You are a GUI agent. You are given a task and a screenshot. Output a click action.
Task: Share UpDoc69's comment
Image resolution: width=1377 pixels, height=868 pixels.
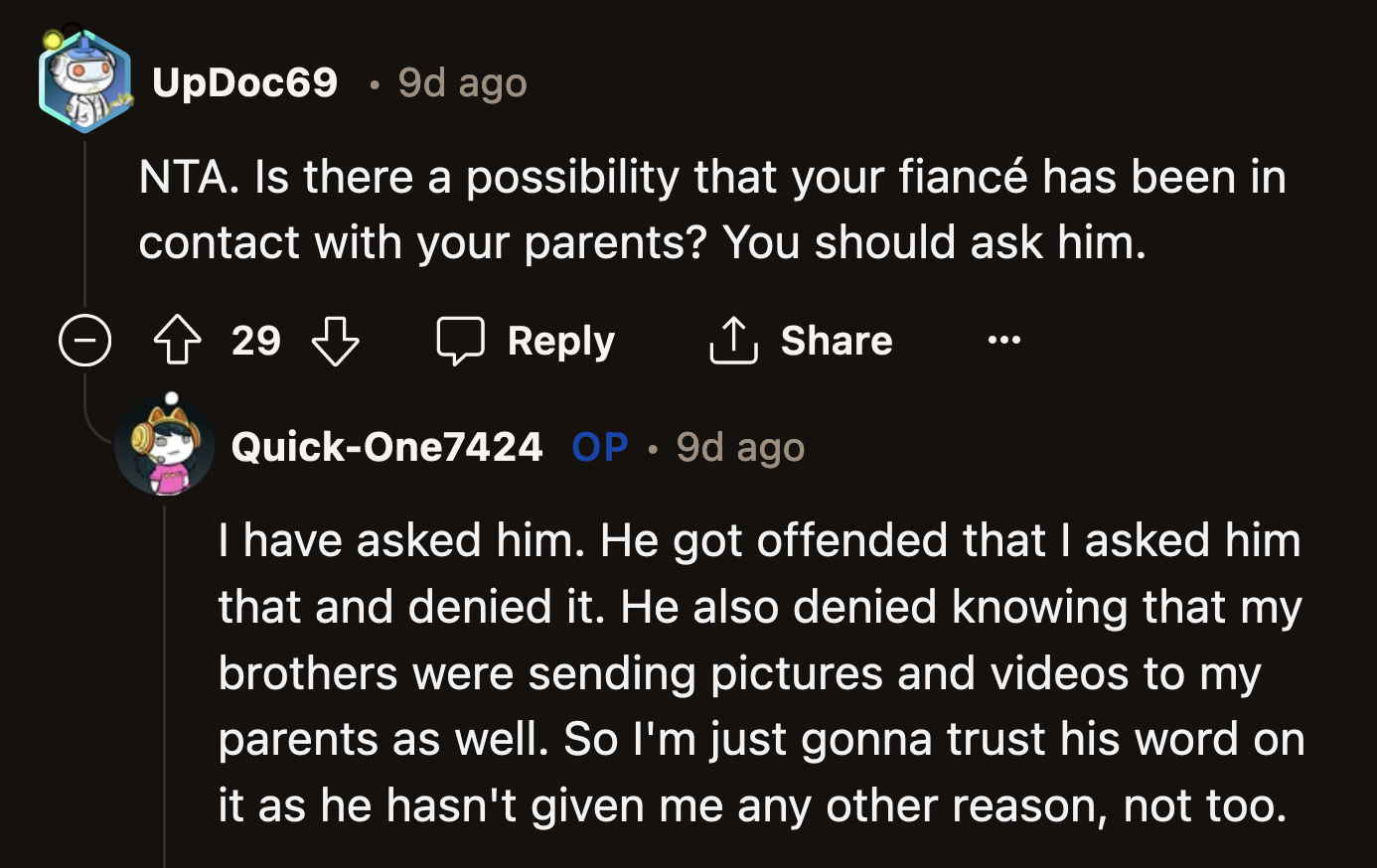(x=838, y=341)
